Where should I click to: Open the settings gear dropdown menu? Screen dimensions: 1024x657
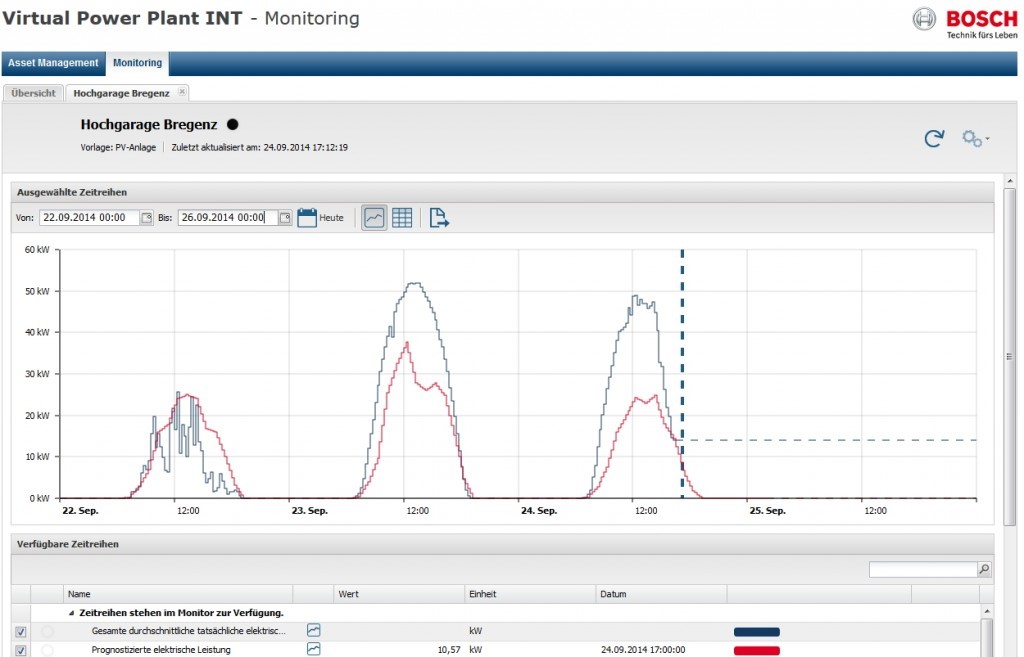(x=974, y=139)
